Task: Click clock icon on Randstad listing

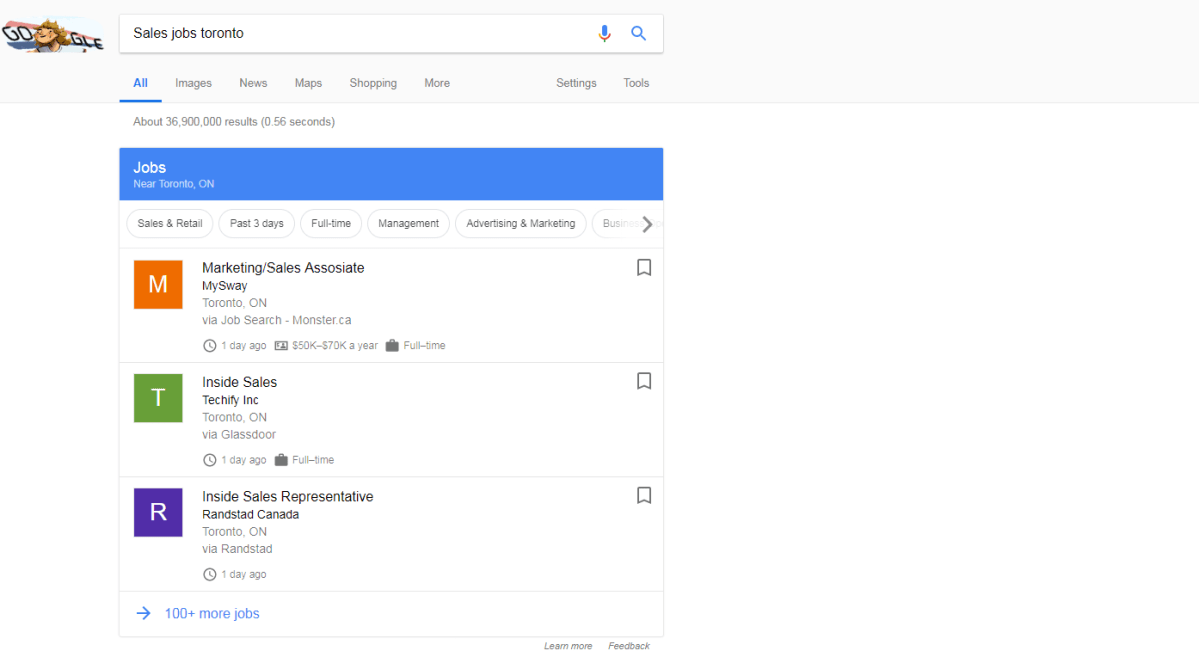Action: (210, 574)
